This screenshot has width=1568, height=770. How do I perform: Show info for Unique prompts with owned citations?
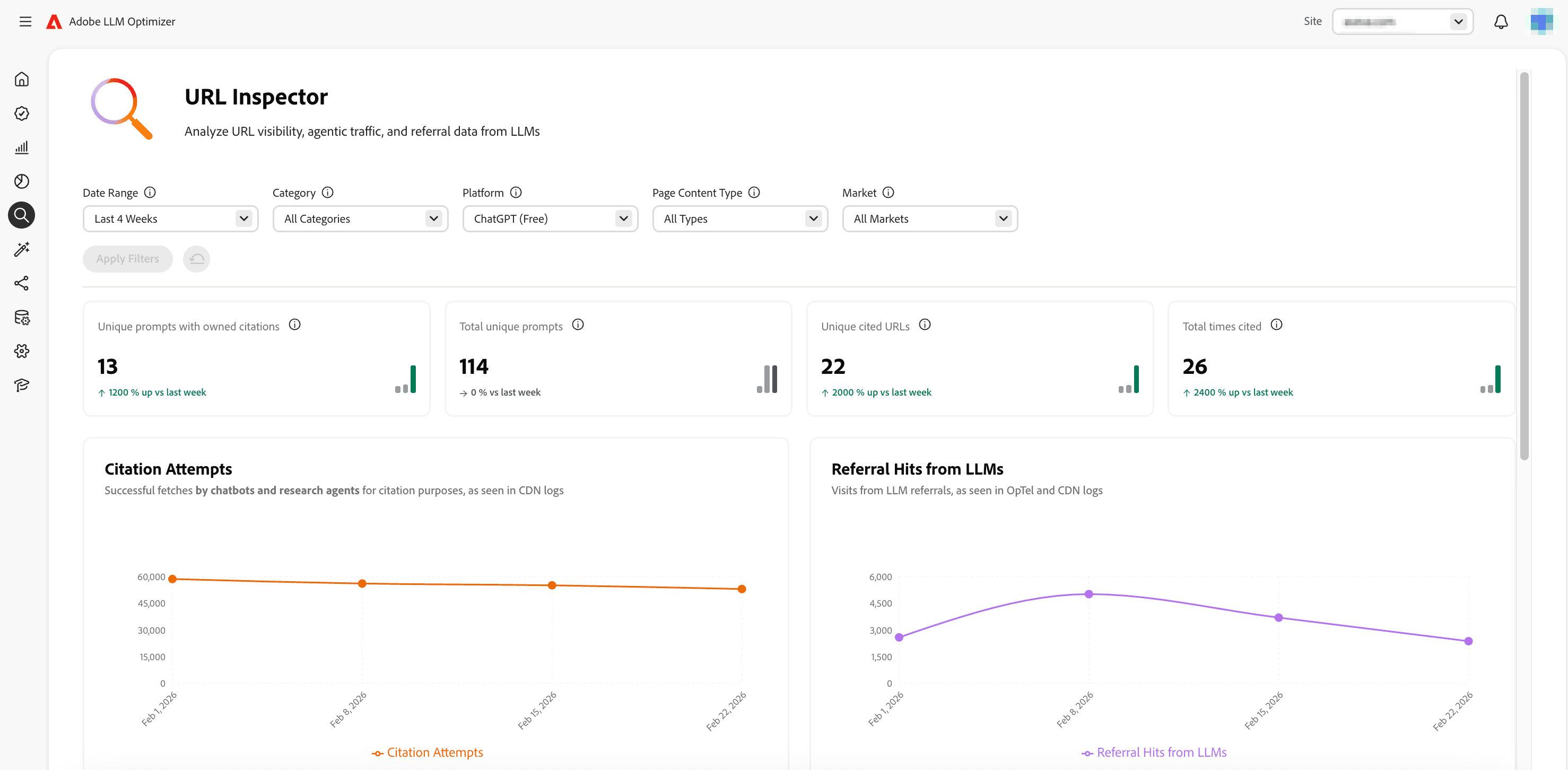coord(294,325)
